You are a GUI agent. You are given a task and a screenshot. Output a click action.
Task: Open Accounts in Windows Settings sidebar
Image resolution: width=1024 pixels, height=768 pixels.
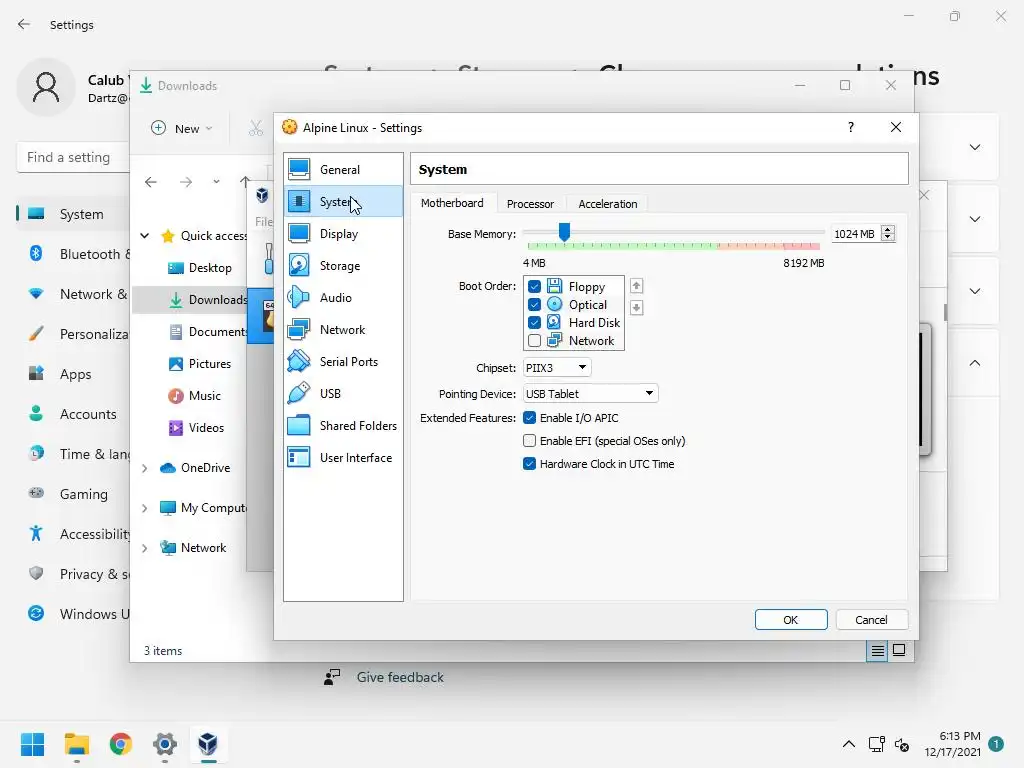73,414
